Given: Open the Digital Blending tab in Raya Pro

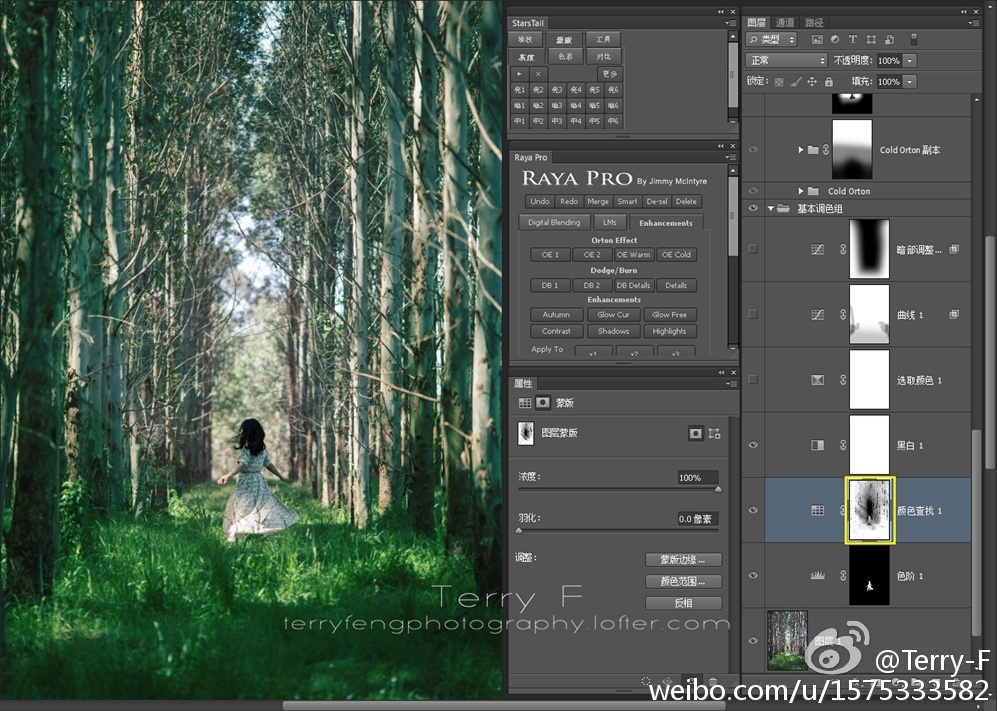Looking at the screenshot, I should click(x=554, y=223).
